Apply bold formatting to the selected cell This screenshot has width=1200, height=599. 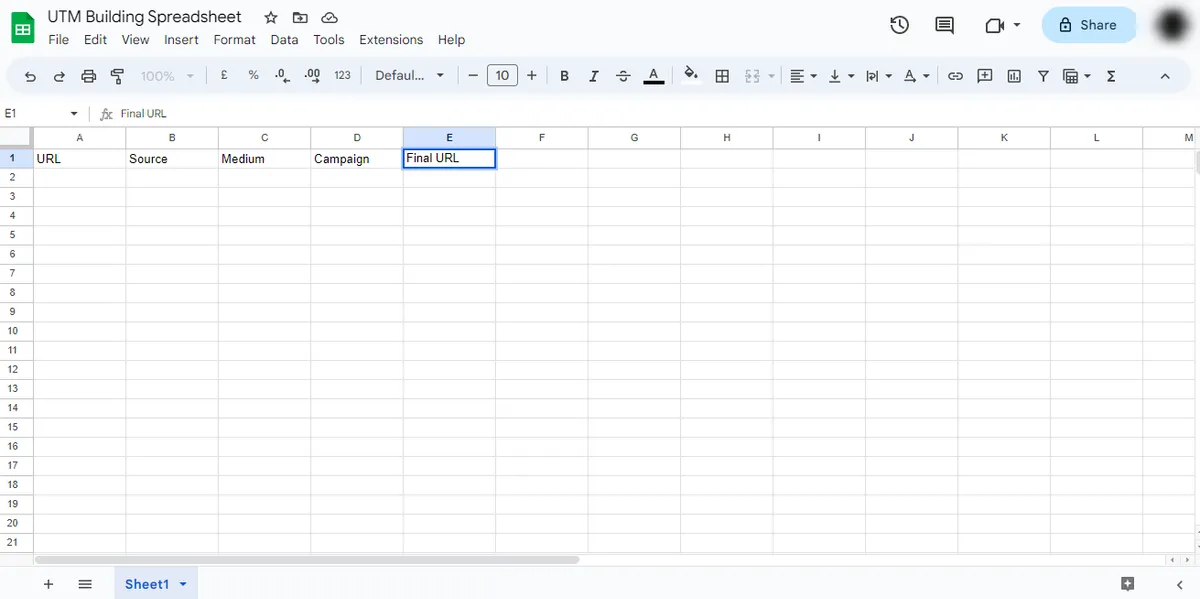pyautogui.click(x=564, y=75)
